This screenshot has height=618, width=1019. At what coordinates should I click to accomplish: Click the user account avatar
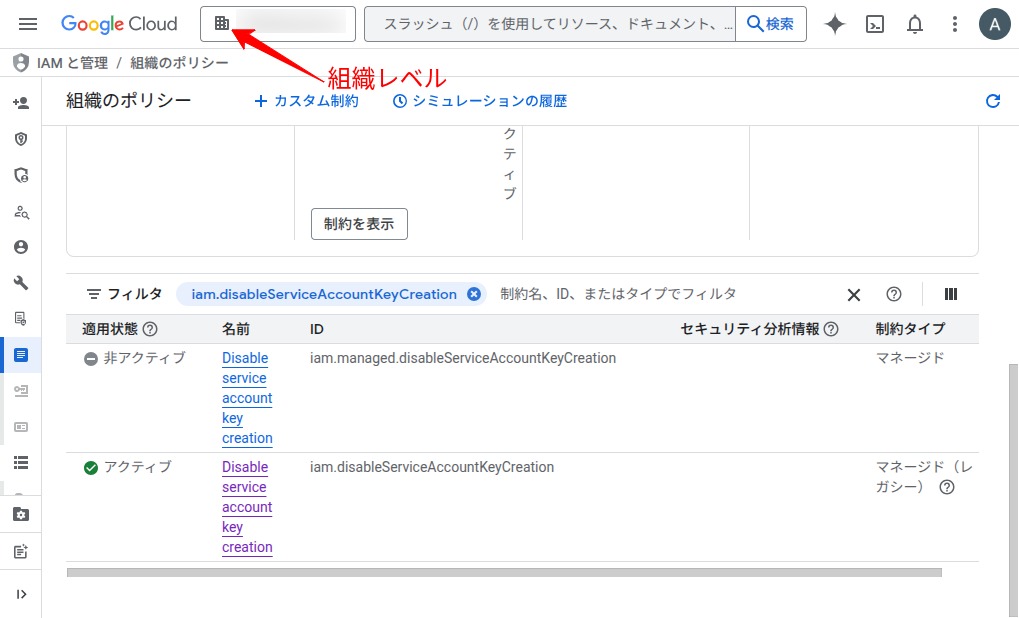(x=994, y=24)
